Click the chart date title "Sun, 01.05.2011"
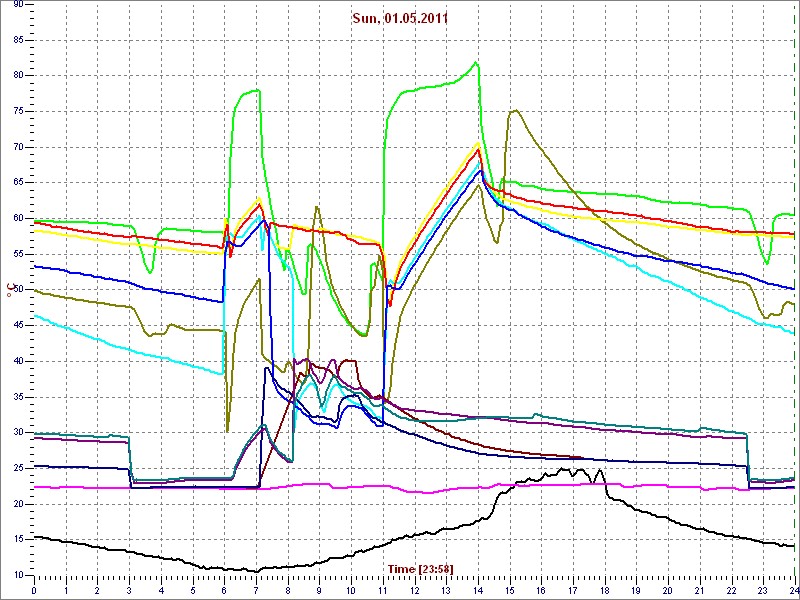 tap(400, 19)
